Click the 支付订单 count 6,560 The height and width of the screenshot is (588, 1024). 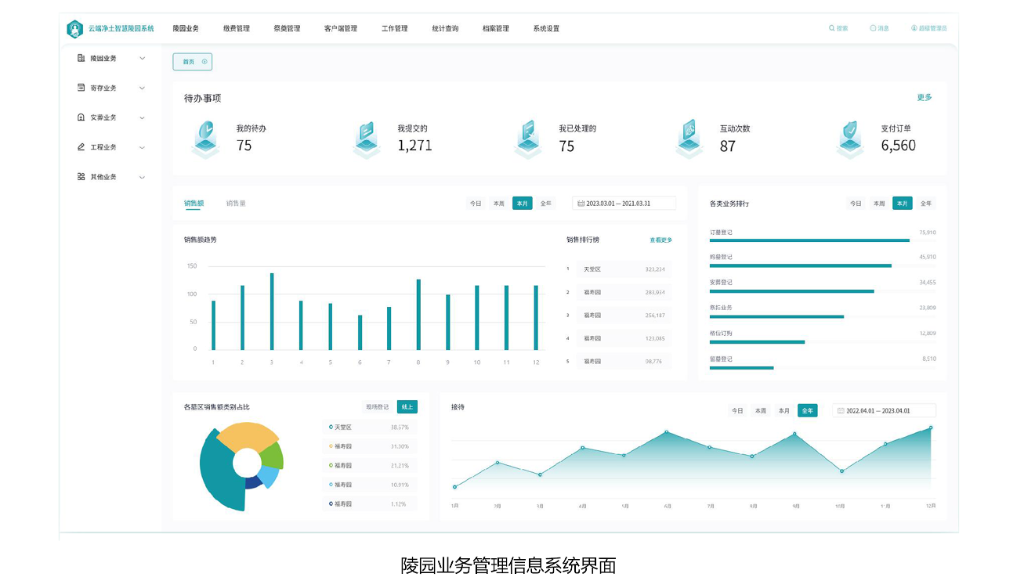[898, 146]
